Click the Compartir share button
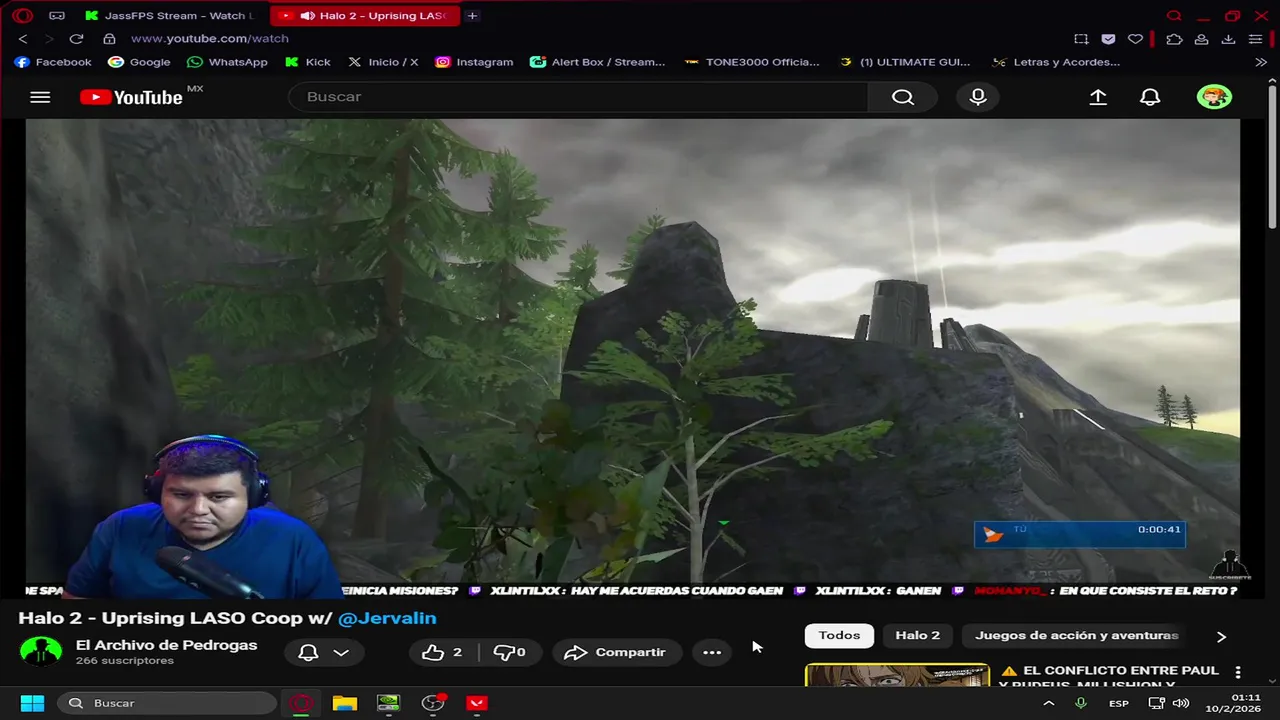The width and height of the screenshot is (1280, 720). coord(616,652)
